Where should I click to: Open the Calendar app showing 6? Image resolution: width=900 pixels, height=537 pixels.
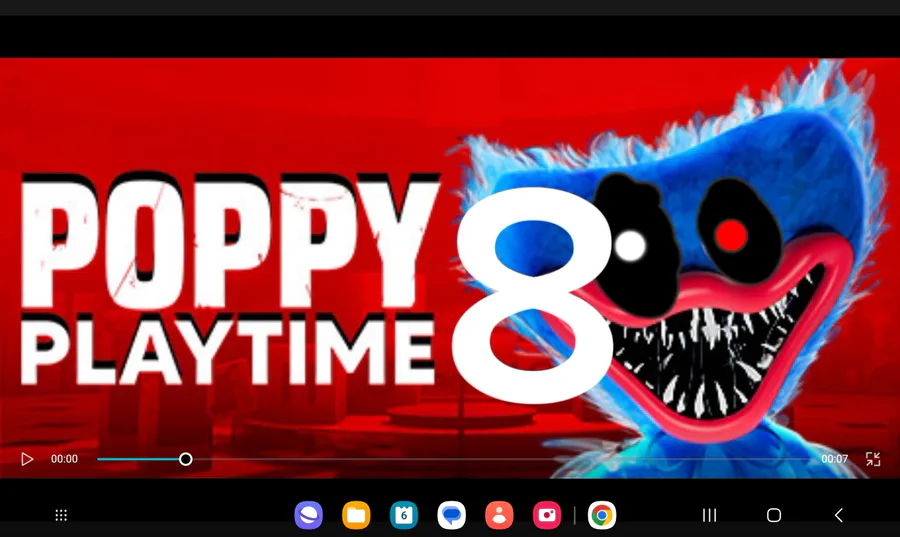(404, 515)
